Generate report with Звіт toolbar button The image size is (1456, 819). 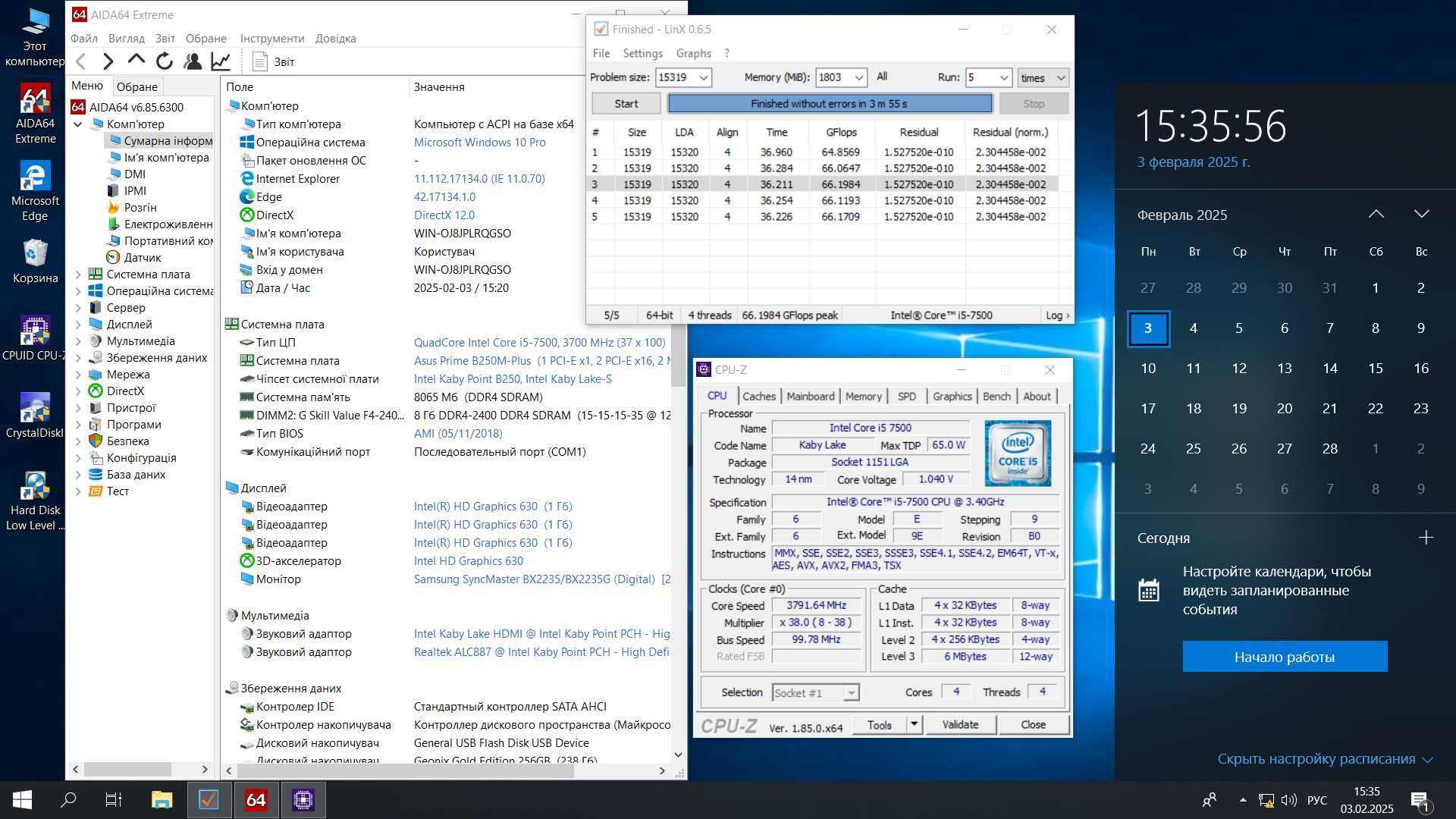pos(274,61)
